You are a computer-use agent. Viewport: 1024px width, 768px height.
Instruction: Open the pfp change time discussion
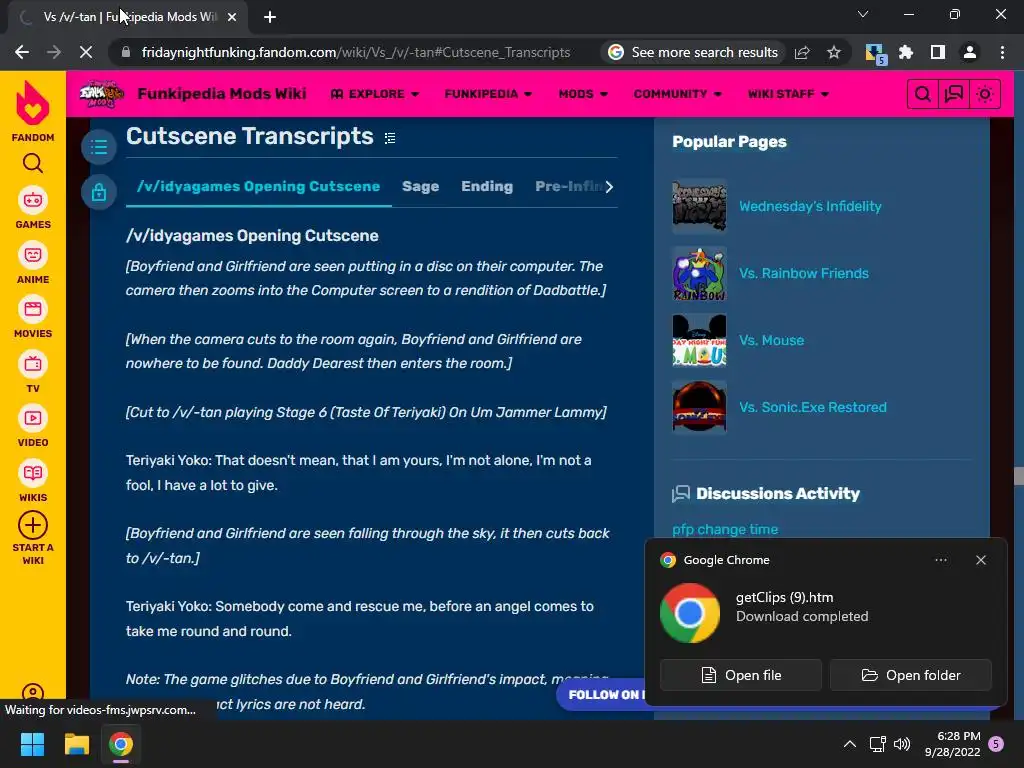[x=725, y=529]
